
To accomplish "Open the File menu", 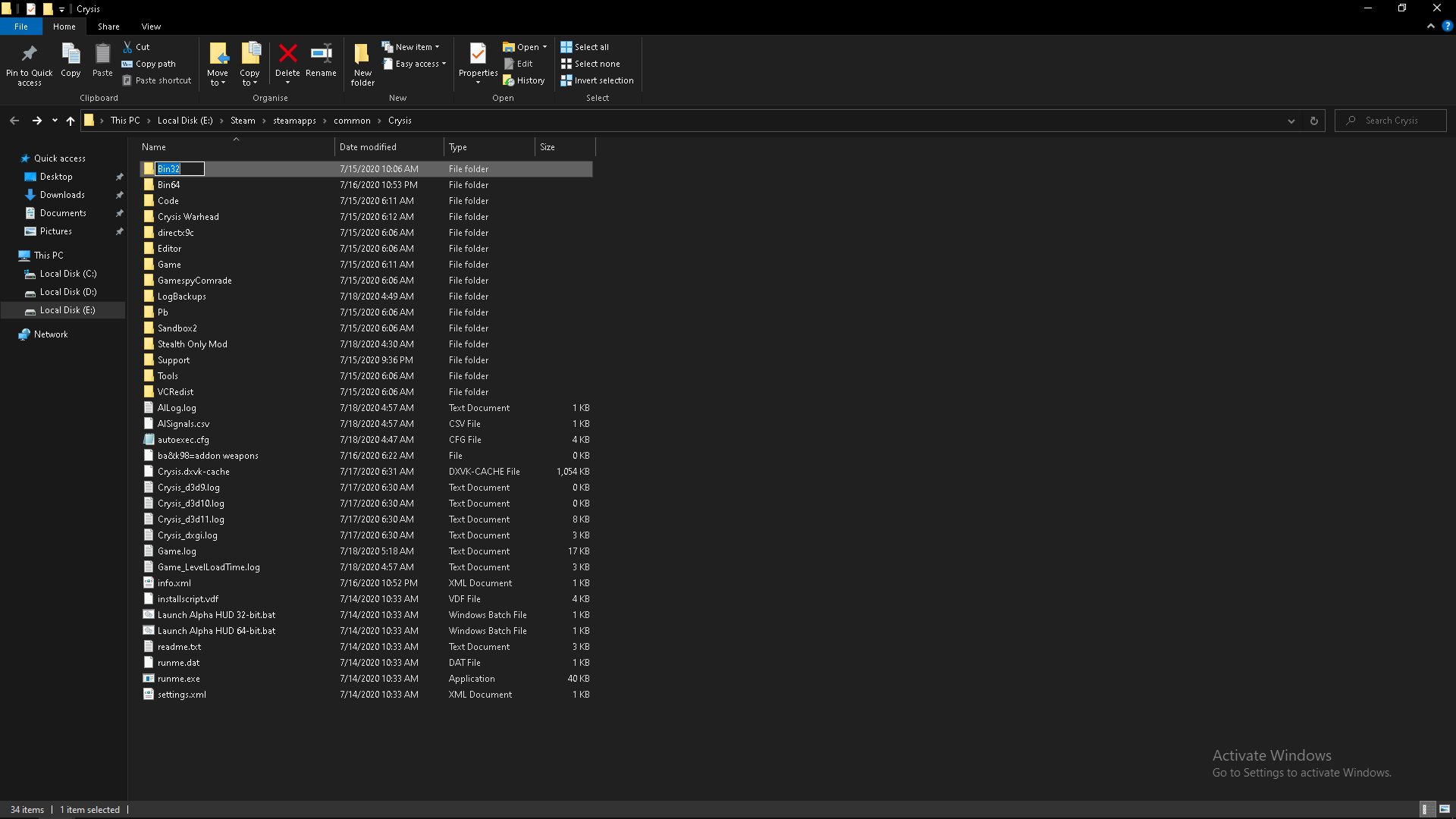I will point(21,27).
